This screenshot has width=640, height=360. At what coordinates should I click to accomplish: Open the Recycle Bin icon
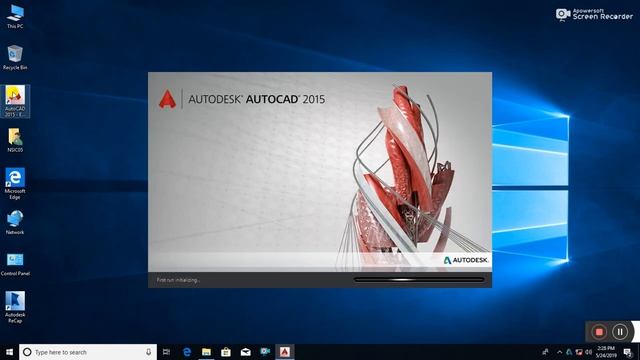[15, 58]
